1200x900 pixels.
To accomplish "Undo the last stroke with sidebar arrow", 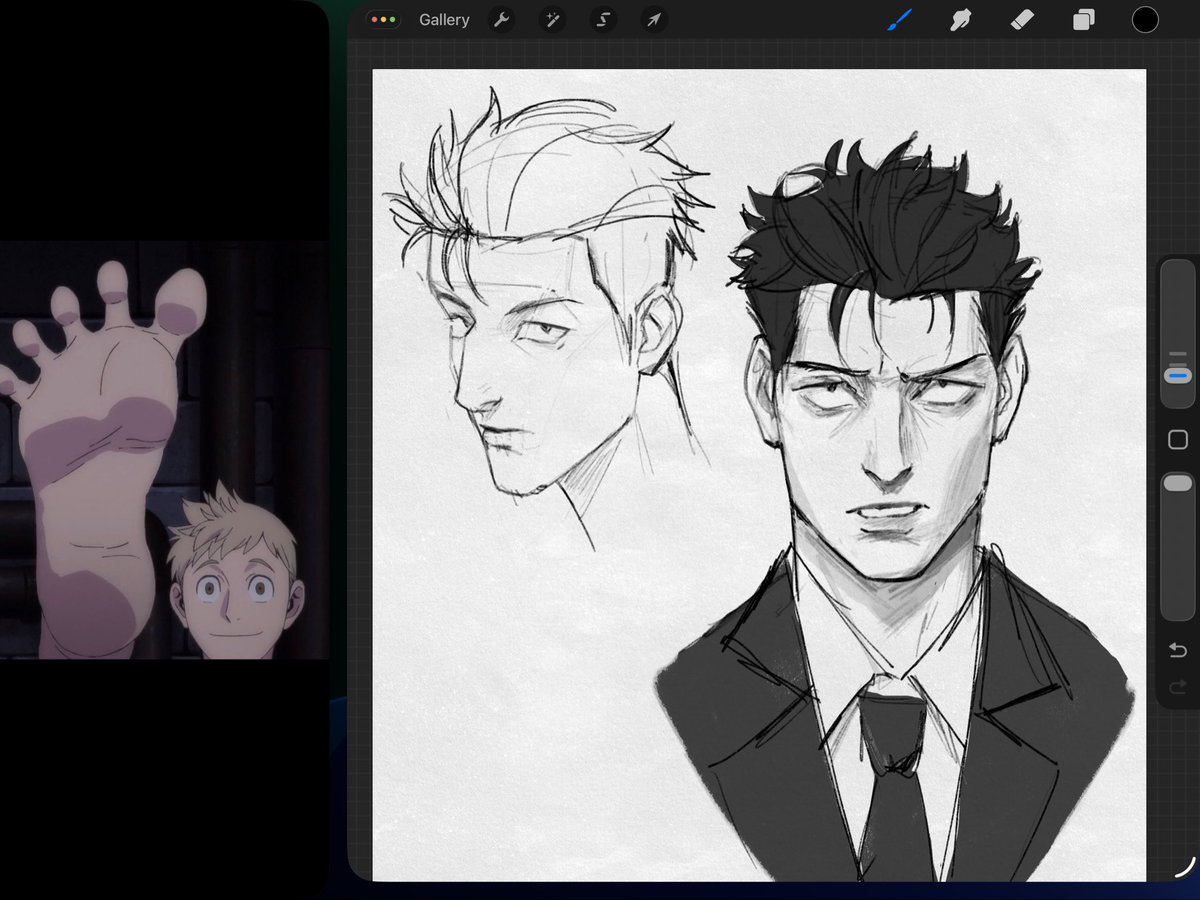I will pyautogui.click(x=1177, y=651).
